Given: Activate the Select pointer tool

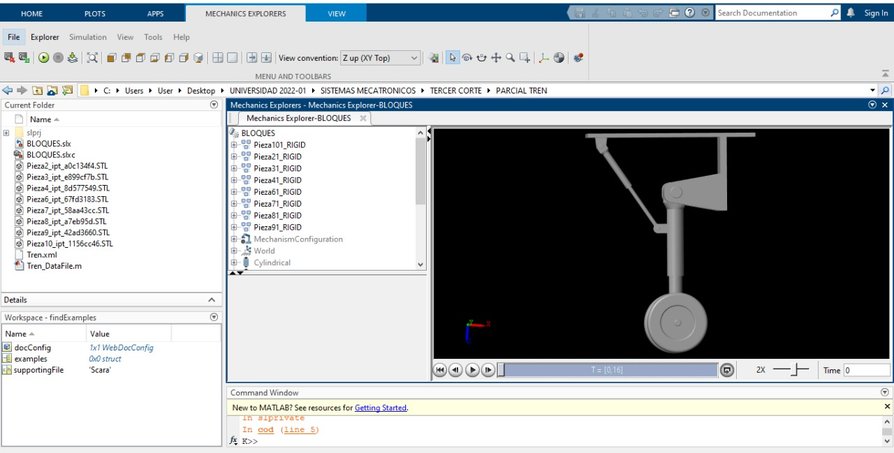Looking at the screenshot, I should pos(453,58).
